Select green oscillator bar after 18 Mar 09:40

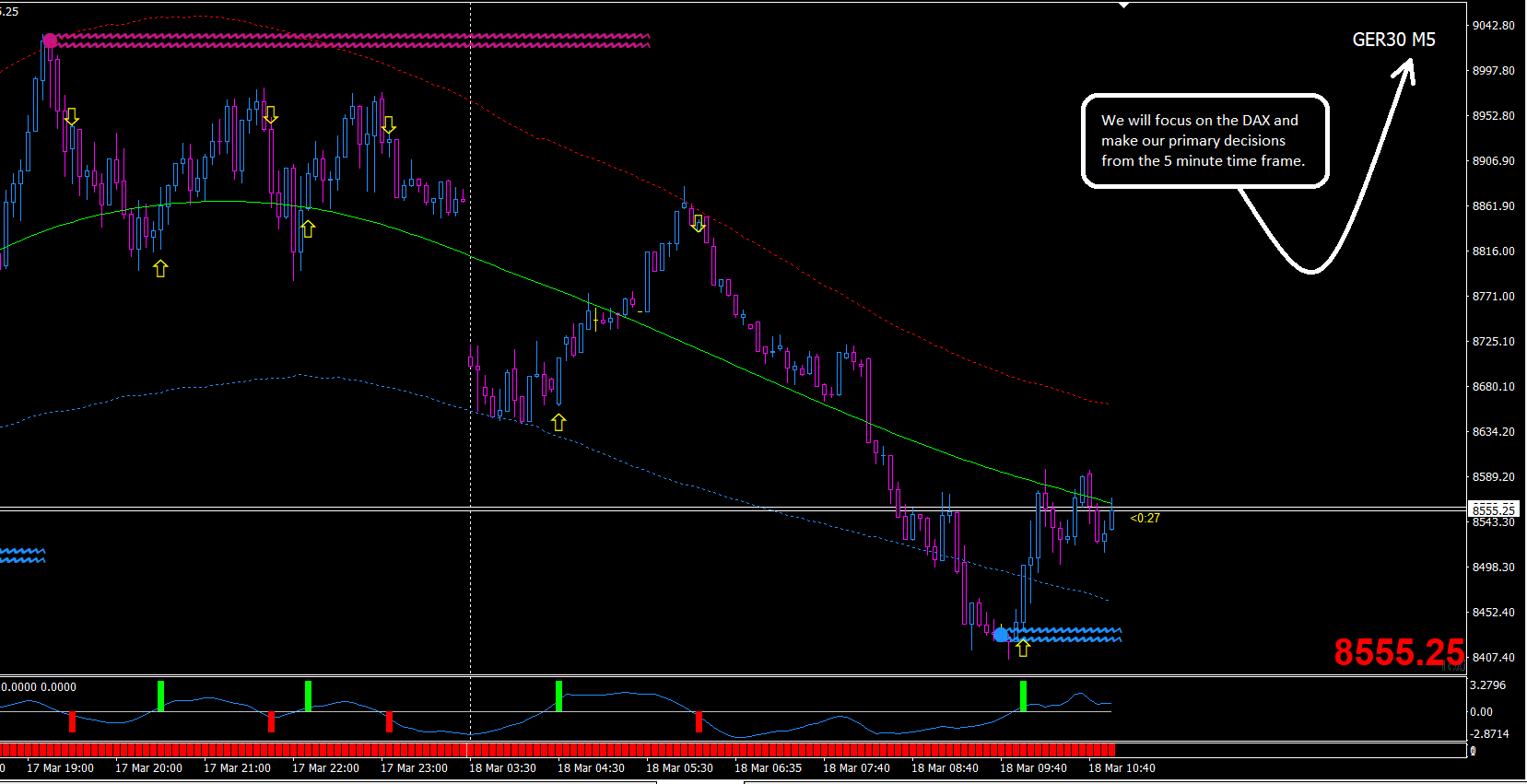1023,696
